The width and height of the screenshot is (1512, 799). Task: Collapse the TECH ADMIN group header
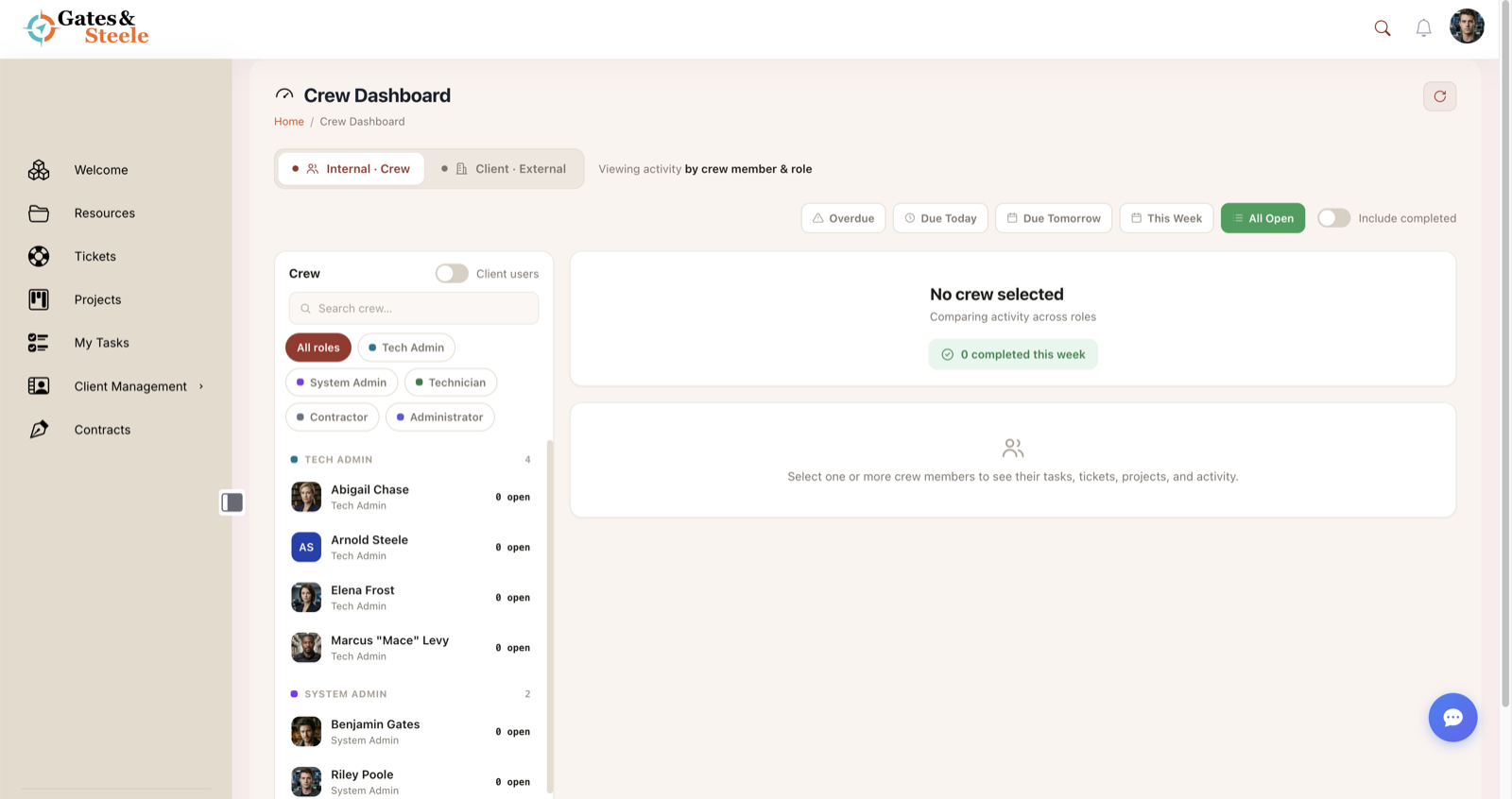pyautogui.click(x=410, y=460)
